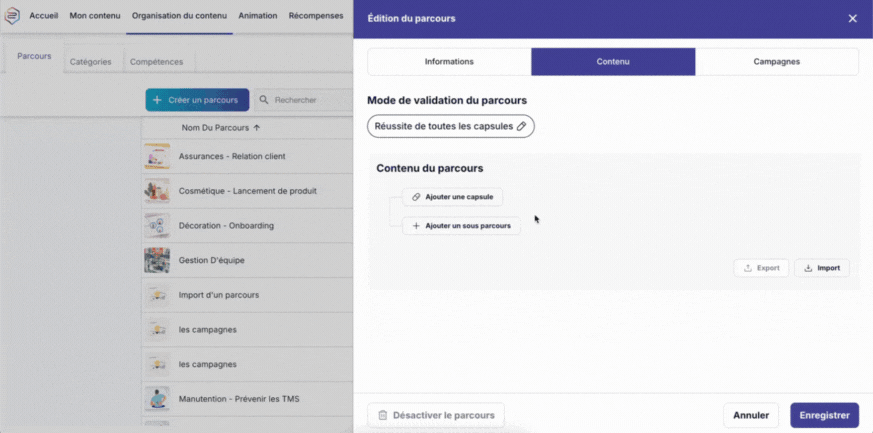Open the Animation menu
Image resolution: width=873 pixels, height=433 pixels.
click(x=258, y=16)
